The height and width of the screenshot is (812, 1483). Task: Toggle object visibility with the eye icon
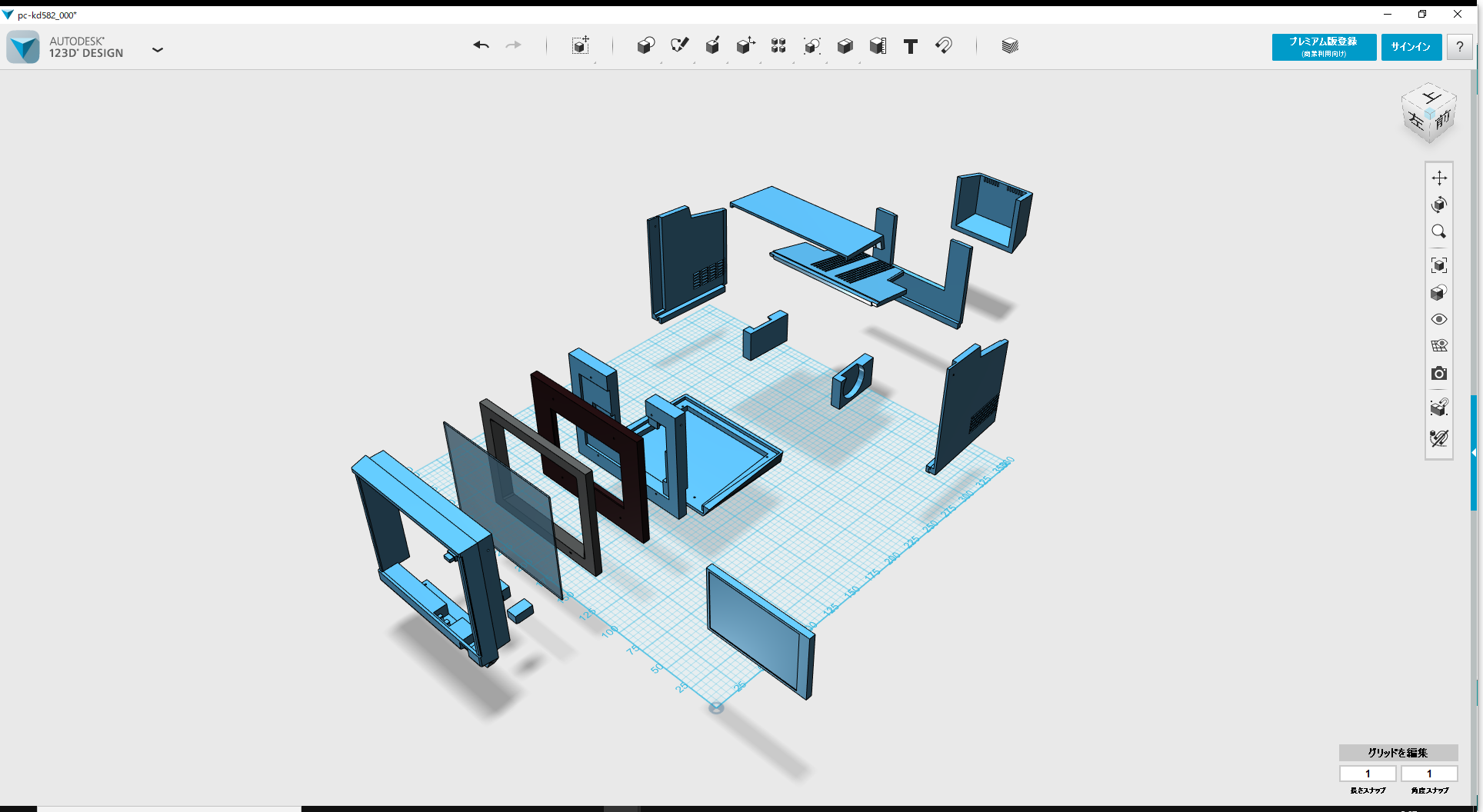coord(1440,318)
